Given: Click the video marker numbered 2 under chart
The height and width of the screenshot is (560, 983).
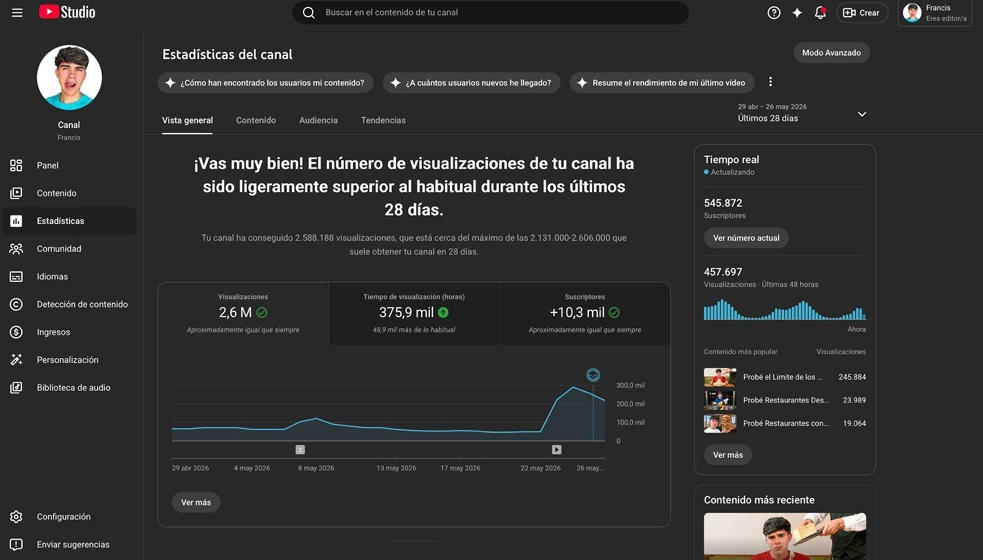Looking at the screenshot, I should 300,450.
